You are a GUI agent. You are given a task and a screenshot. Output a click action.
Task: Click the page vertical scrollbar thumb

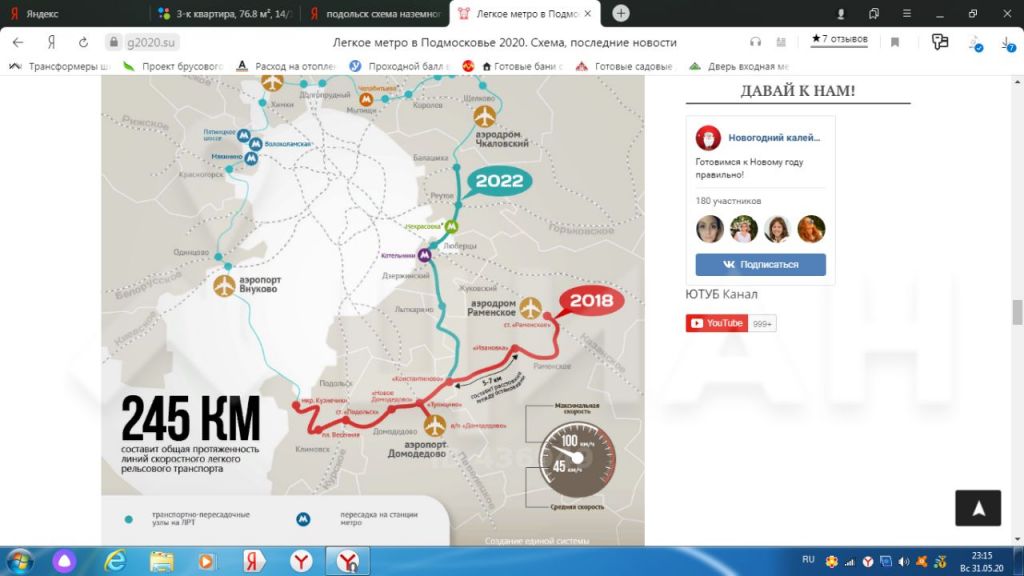pyautogui.click(x=1017, y=312)
